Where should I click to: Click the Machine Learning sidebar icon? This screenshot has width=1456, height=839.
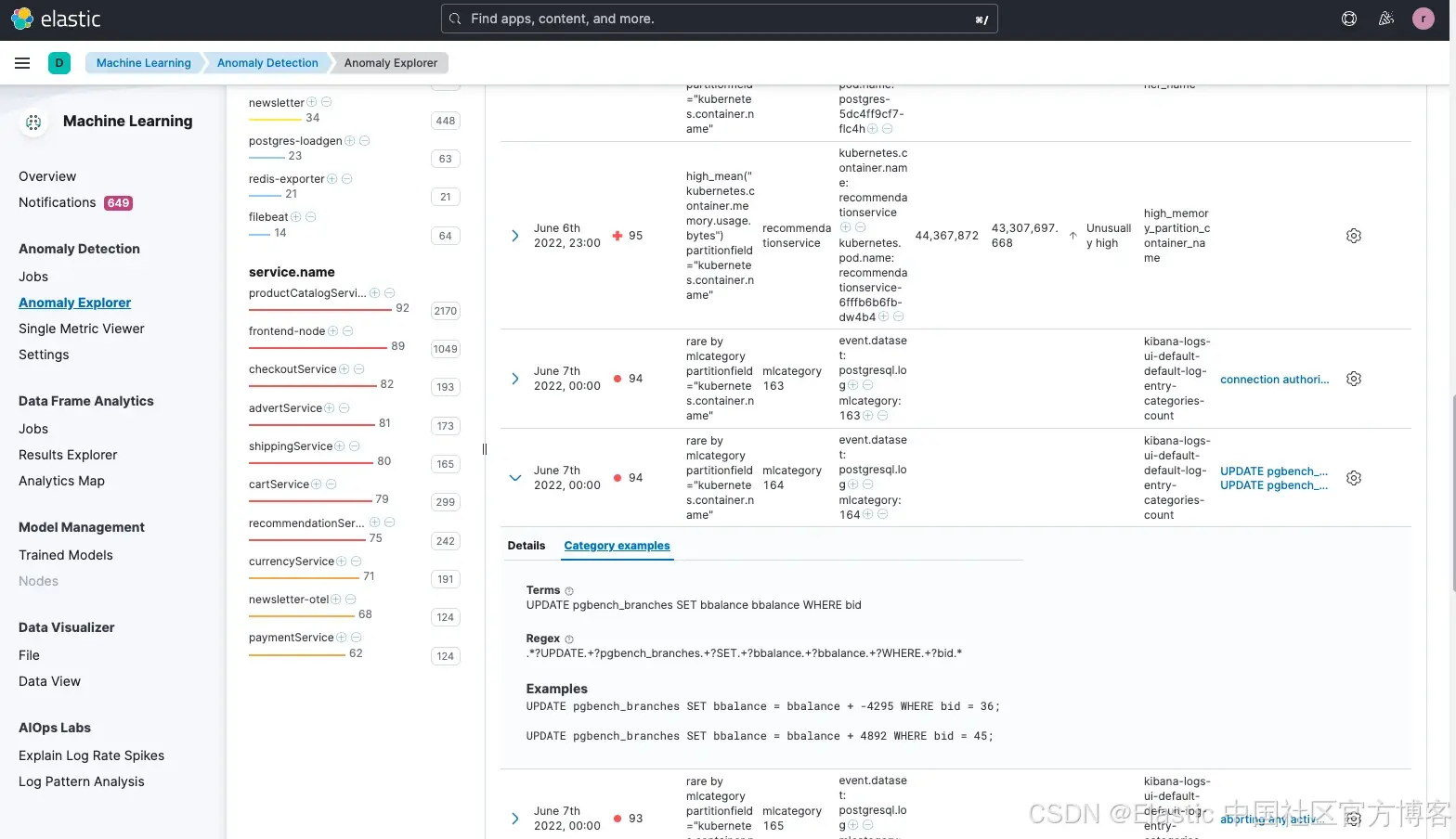(33, 122)
